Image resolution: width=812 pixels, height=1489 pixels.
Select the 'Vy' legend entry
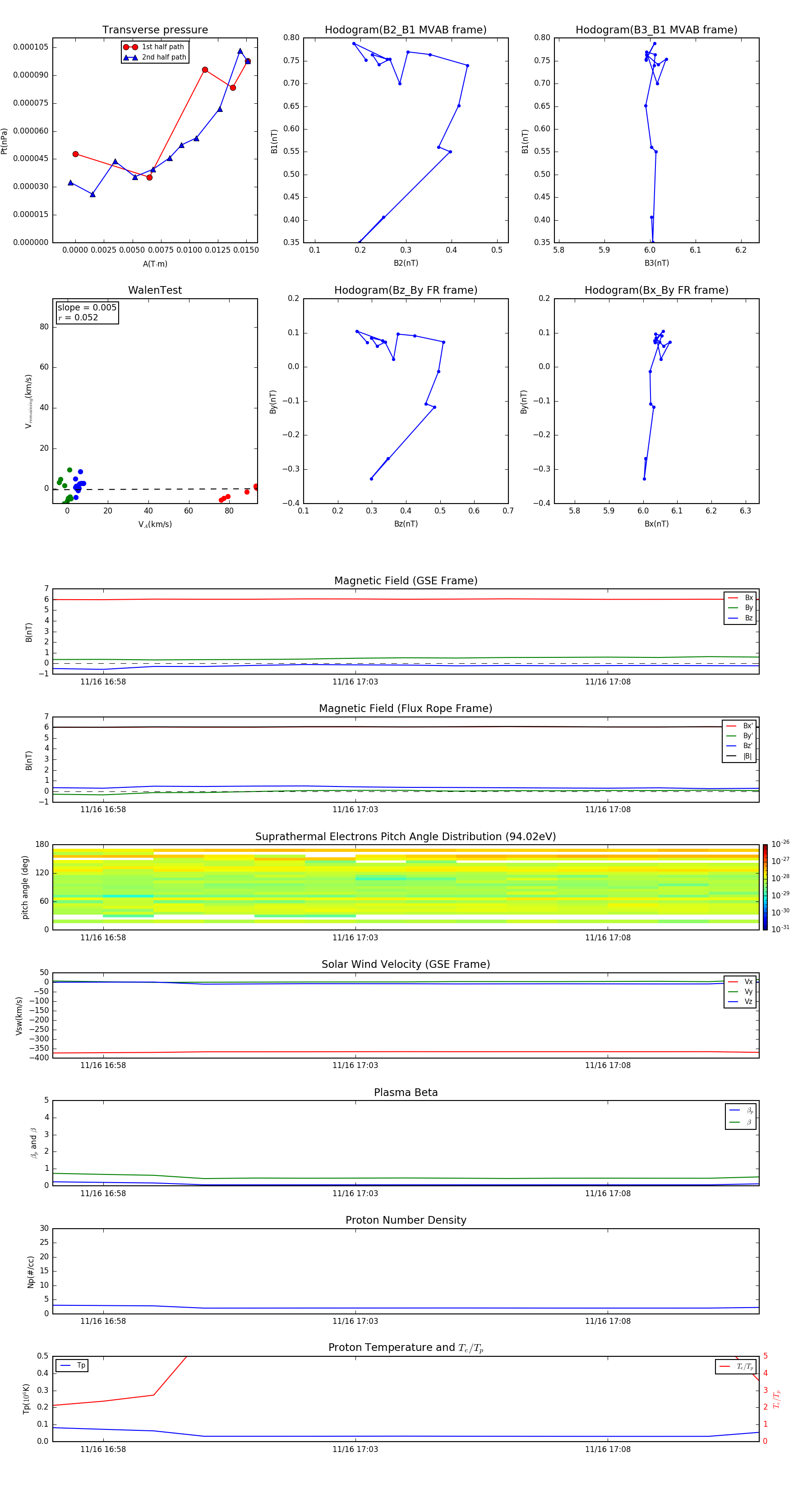tap(740, 991)
